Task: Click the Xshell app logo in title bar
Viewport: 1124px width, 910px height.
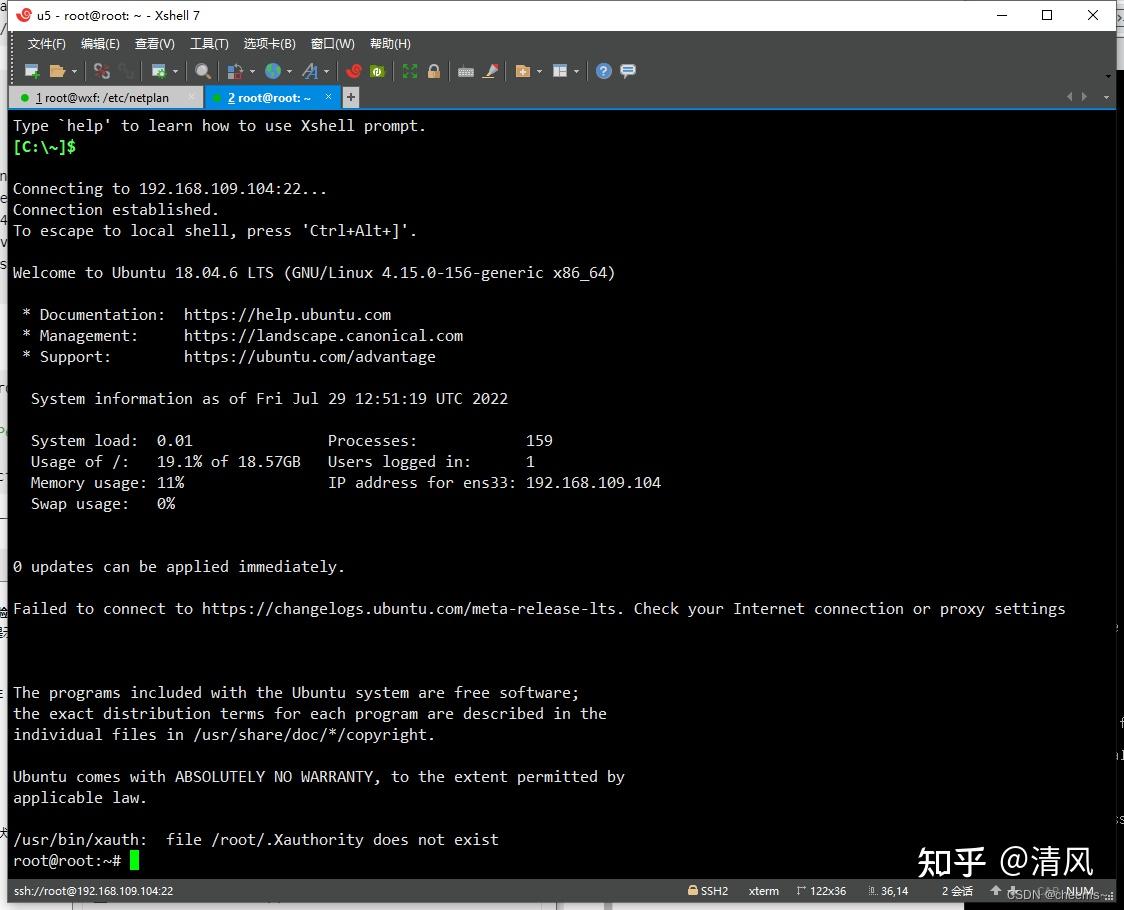Action: (24, 14)
